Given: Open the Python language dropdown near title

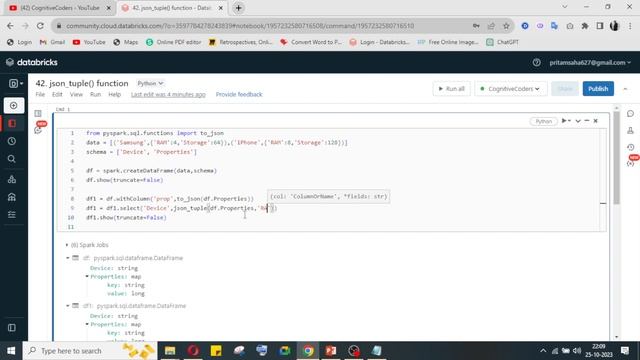Looking at the screenshot, I should pyautogui.click(x=150, y=83).
